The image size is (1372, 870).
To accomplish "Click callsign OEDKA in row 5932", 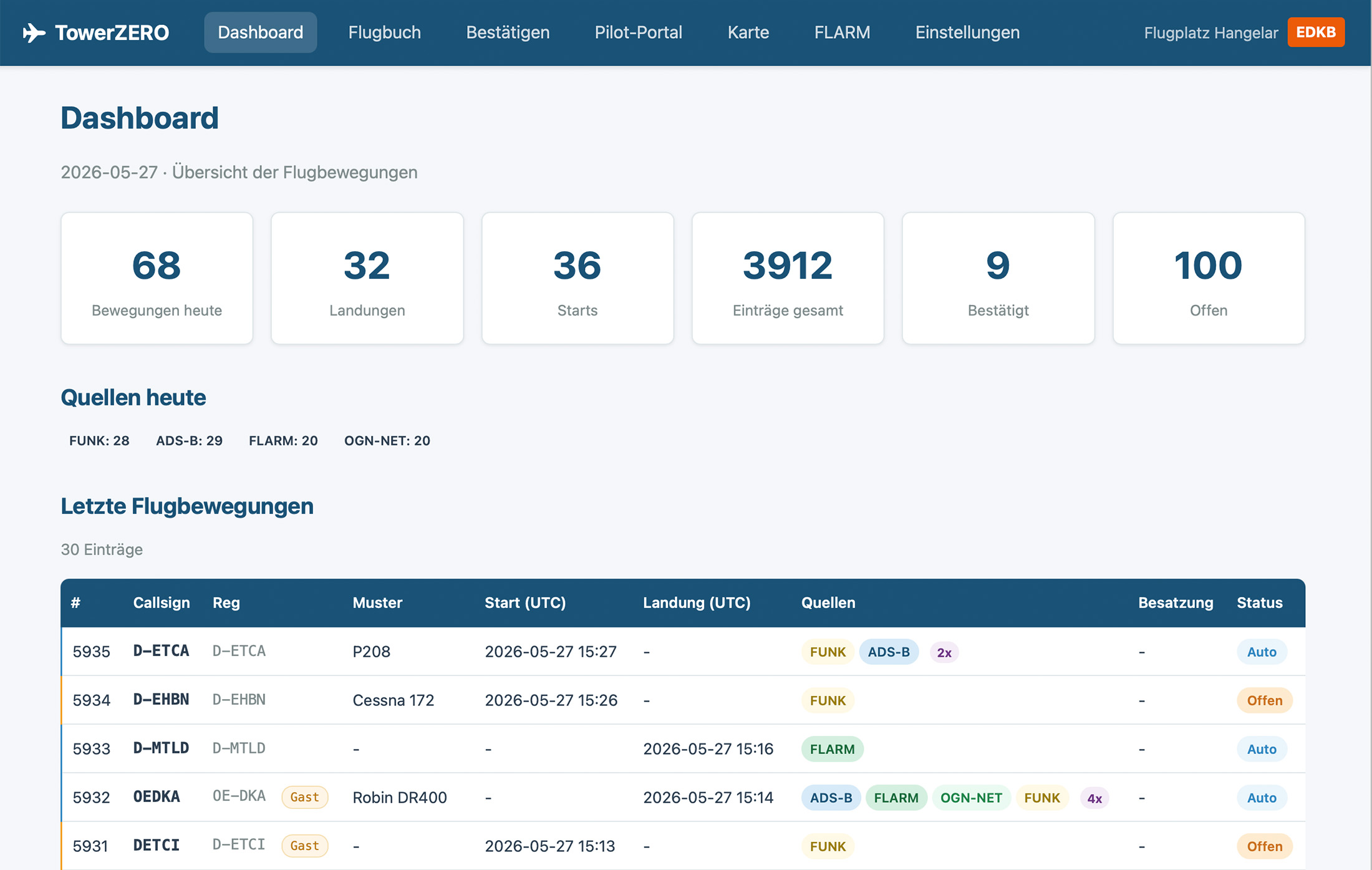I will click(x=157, y=796).
